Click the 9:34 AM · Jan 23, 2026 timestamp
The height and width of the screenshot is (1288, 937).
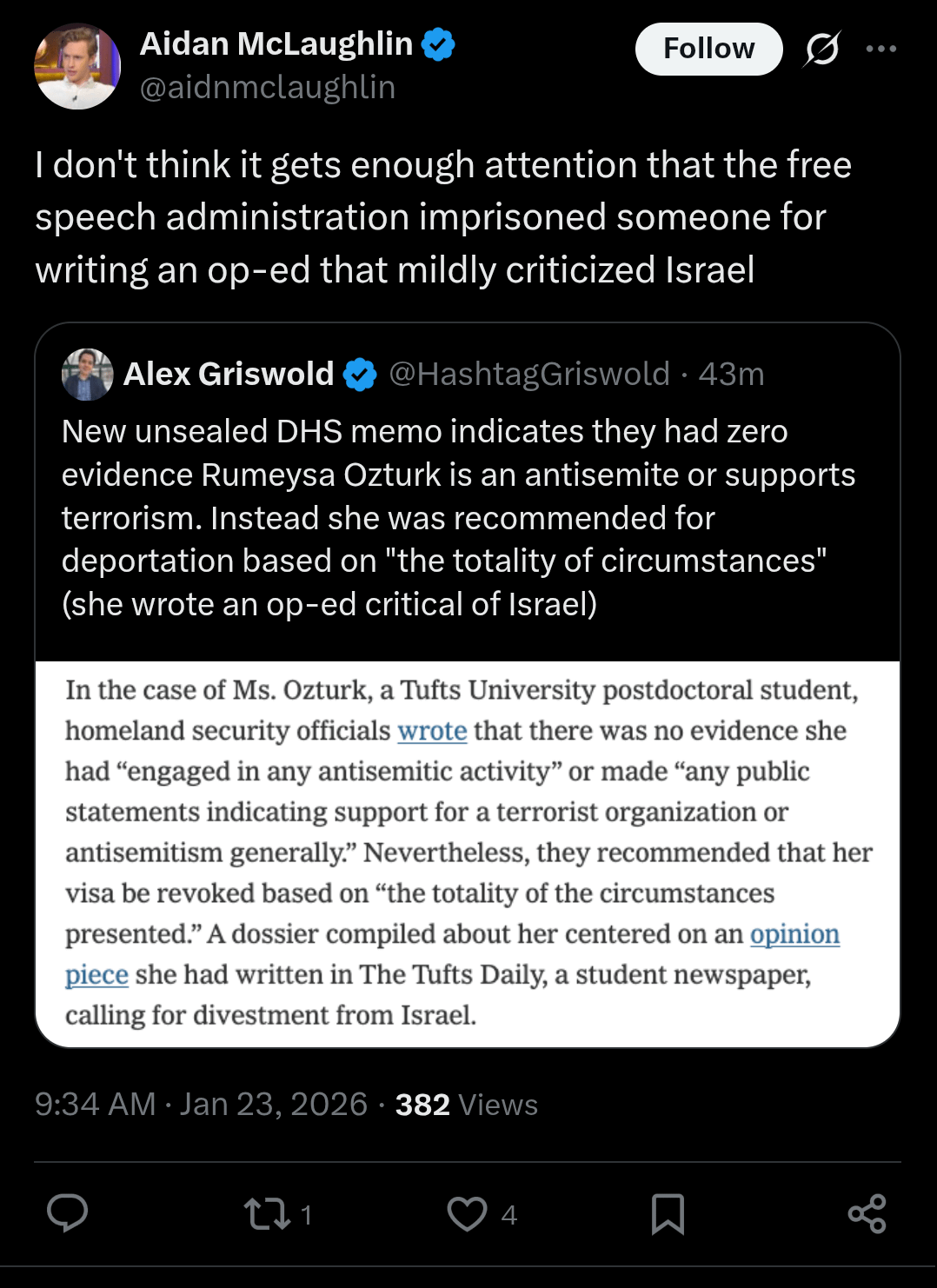tap(201, 1105)
